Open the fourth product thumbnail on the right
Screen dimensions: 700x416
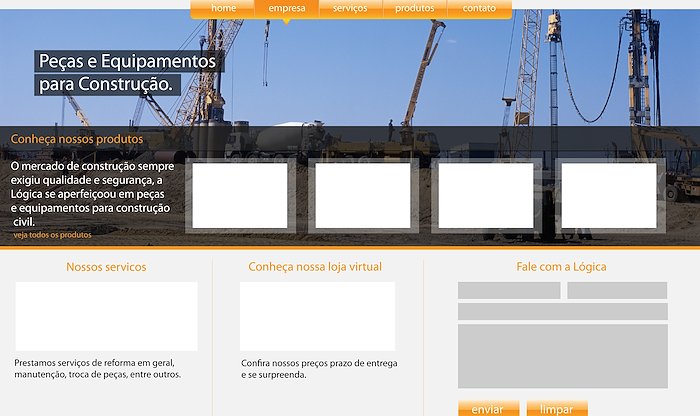(x=609, y=196)
